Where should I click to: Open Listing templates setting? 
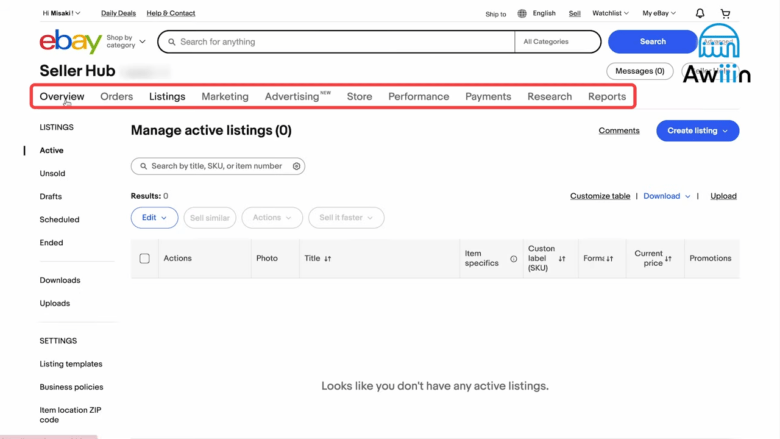pyautogui.click(x=71, y=364)
